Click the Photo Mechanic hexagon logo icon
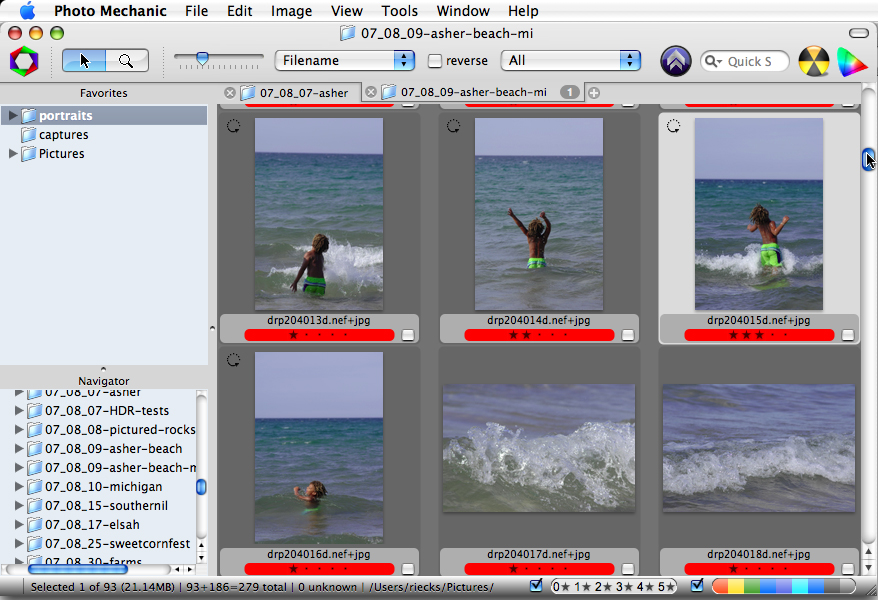This screenshot has height=600, width=878. (24, 61)
